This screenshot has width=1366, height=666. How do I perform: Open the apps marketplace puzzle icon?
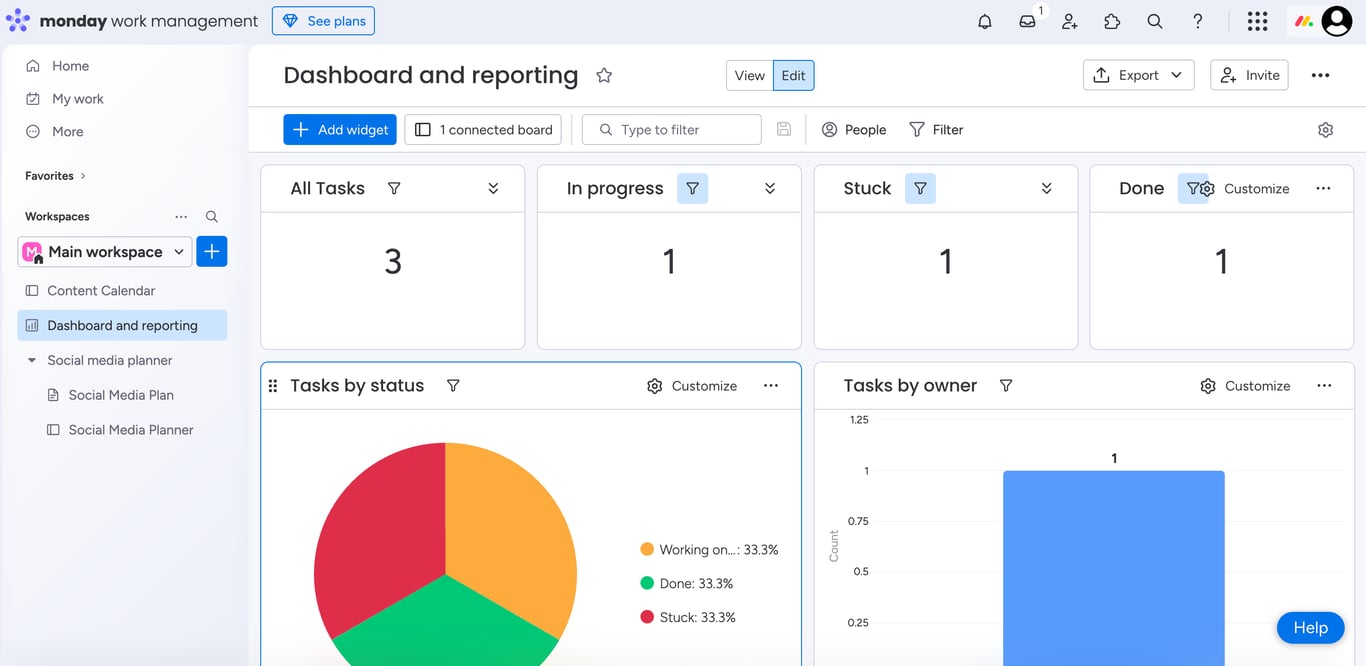pyautogui.click(x=1112, y=21)
